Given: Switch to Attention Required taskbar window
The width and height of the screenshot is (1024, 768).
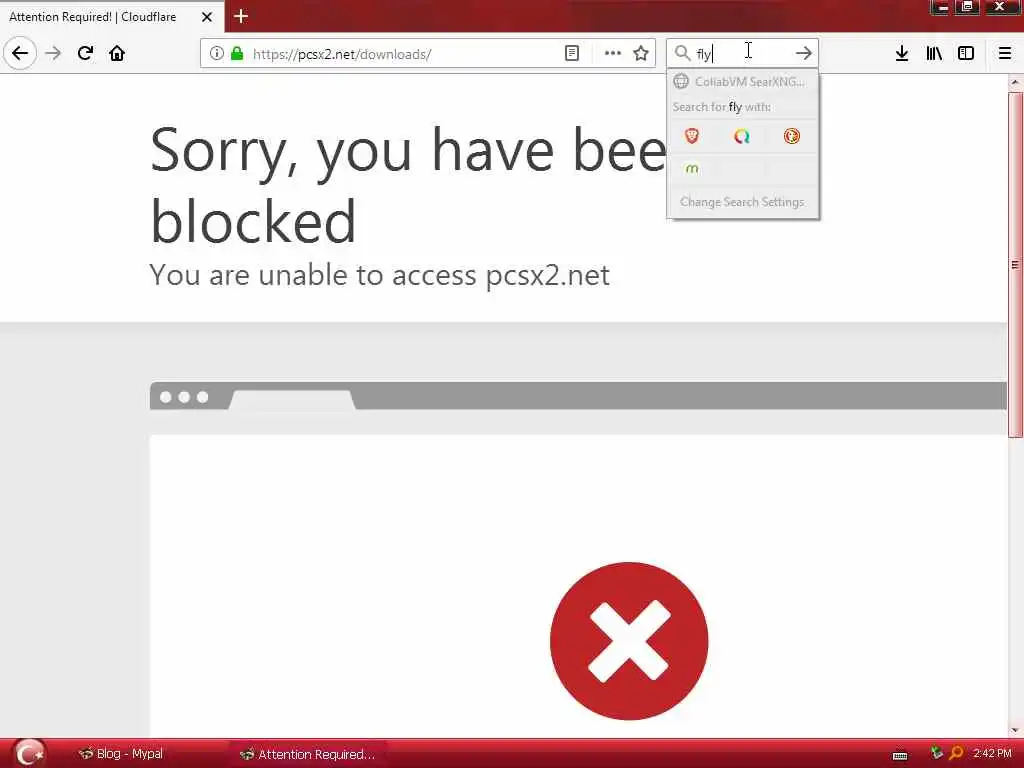Looking at the screenshot, I should point(308,754).
